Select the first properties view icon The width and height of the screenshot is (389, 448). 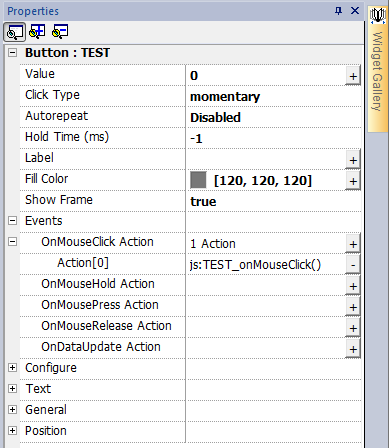coord(14,32)
